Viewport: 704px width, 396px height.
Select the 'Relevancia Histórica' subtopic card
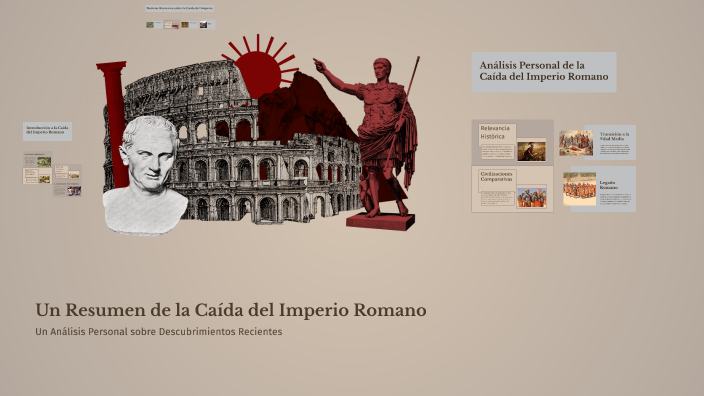[x=512, y=142]
